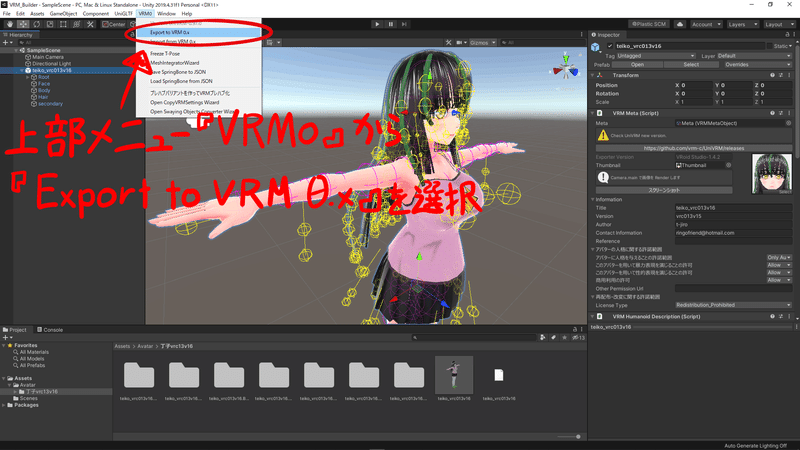Open VRM Meta component options menu icon

[x=789, y=113]
